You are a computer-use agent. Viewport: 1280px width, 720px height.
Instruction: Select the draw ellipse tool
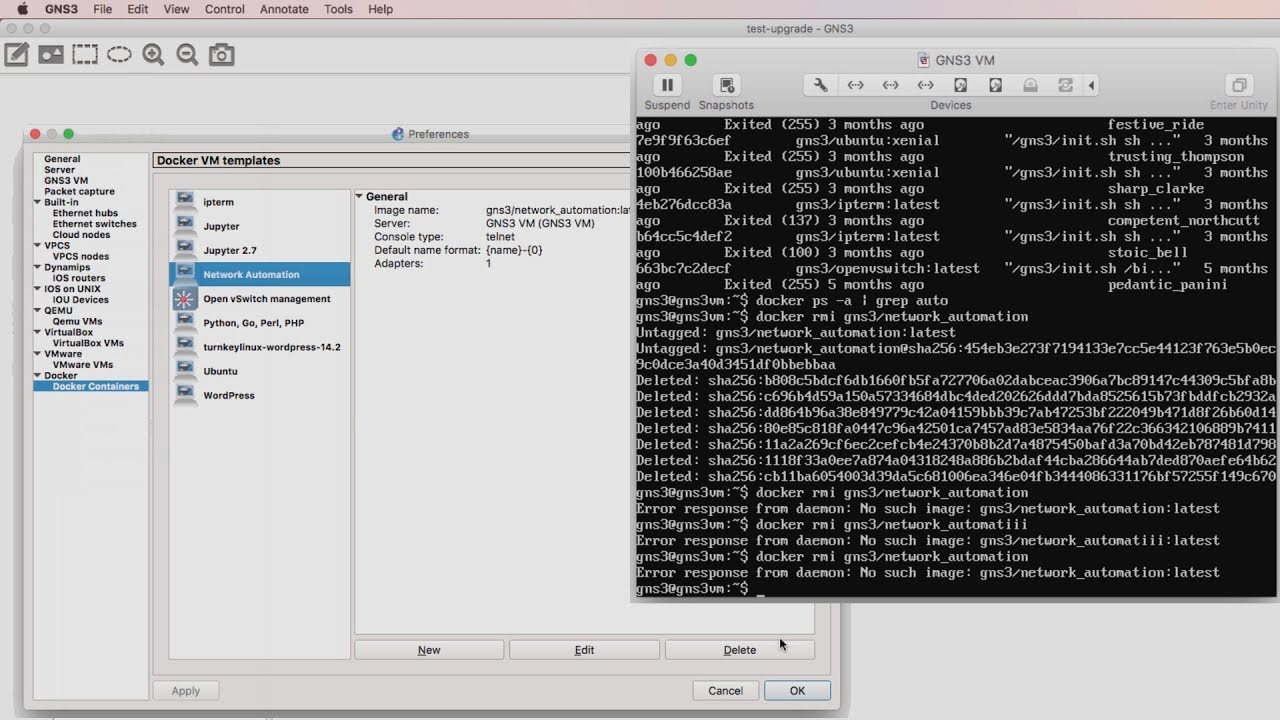pos(119,54)
